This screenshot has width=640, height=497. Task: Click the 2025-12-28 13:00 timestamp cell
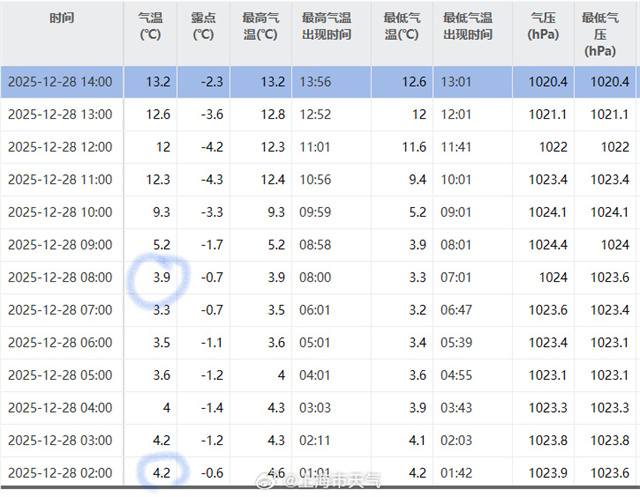[x=60, y=113]
